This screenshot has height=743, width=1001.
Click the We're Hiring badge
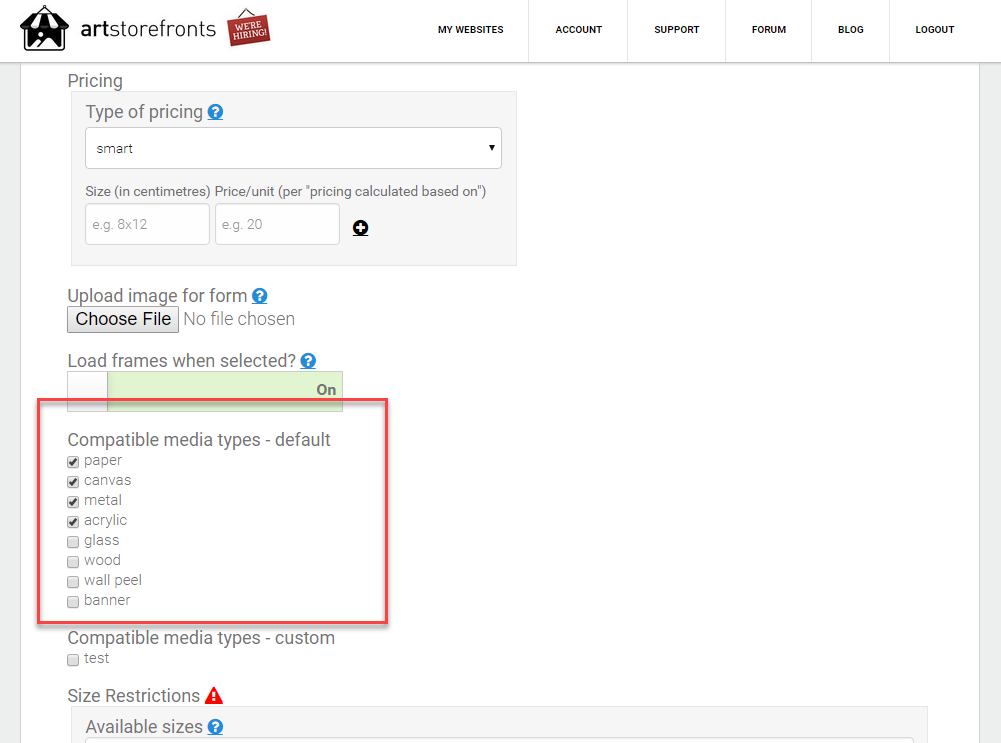tap(248, 27)
